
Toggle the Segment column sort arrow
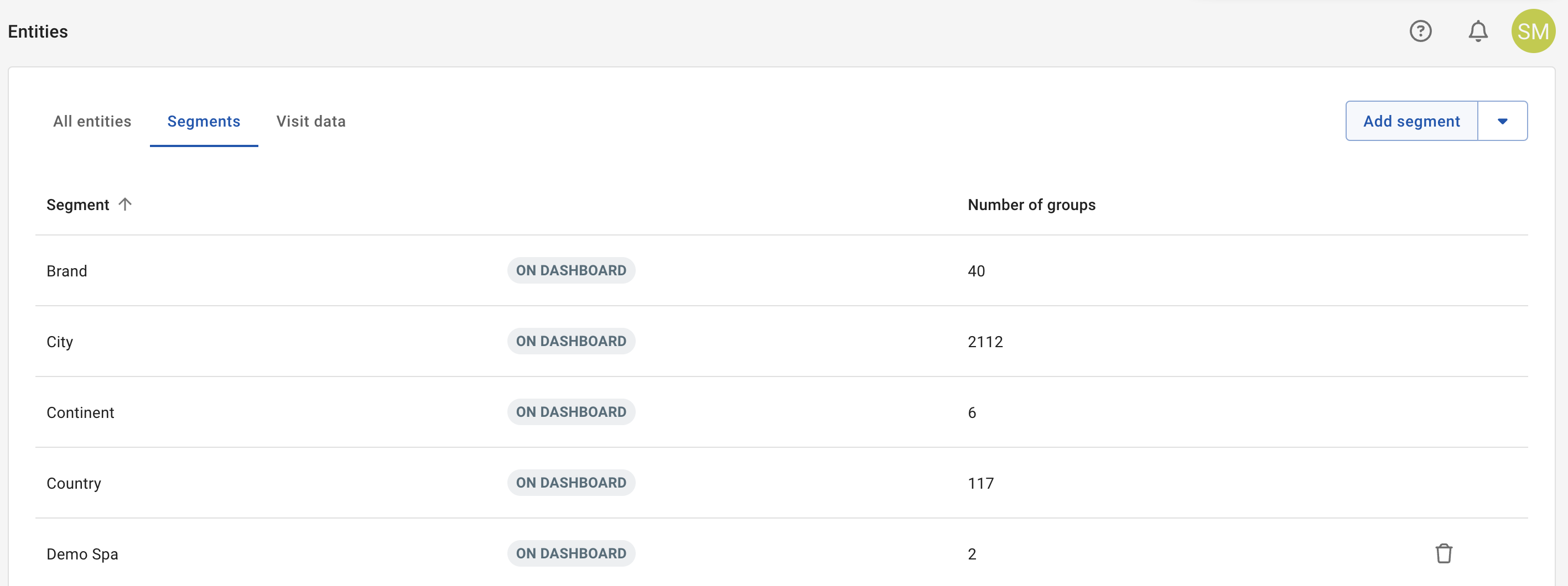[x=125, y=204]
